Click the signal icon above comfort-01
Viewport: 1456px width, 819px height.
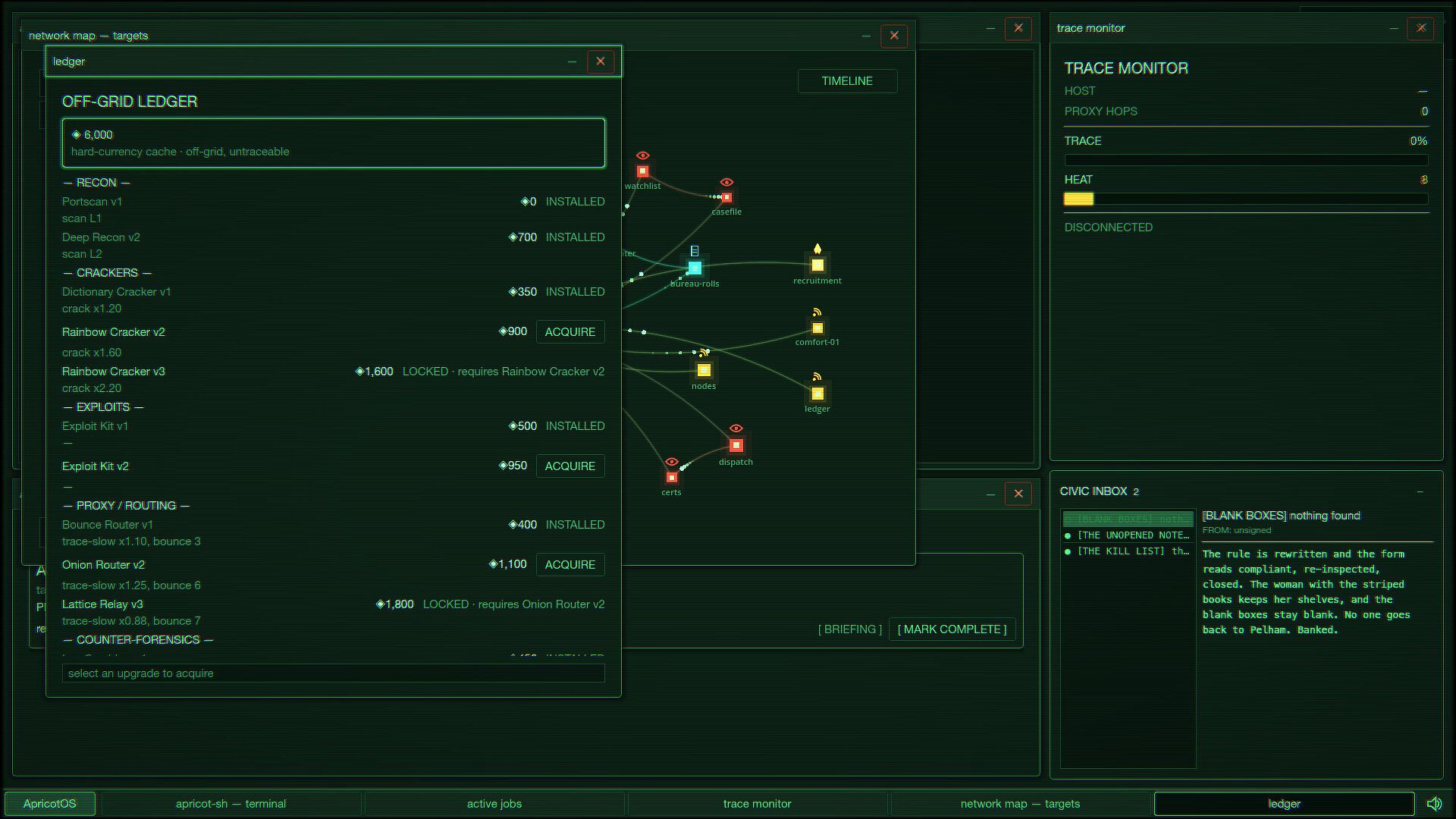pos(817,312)
